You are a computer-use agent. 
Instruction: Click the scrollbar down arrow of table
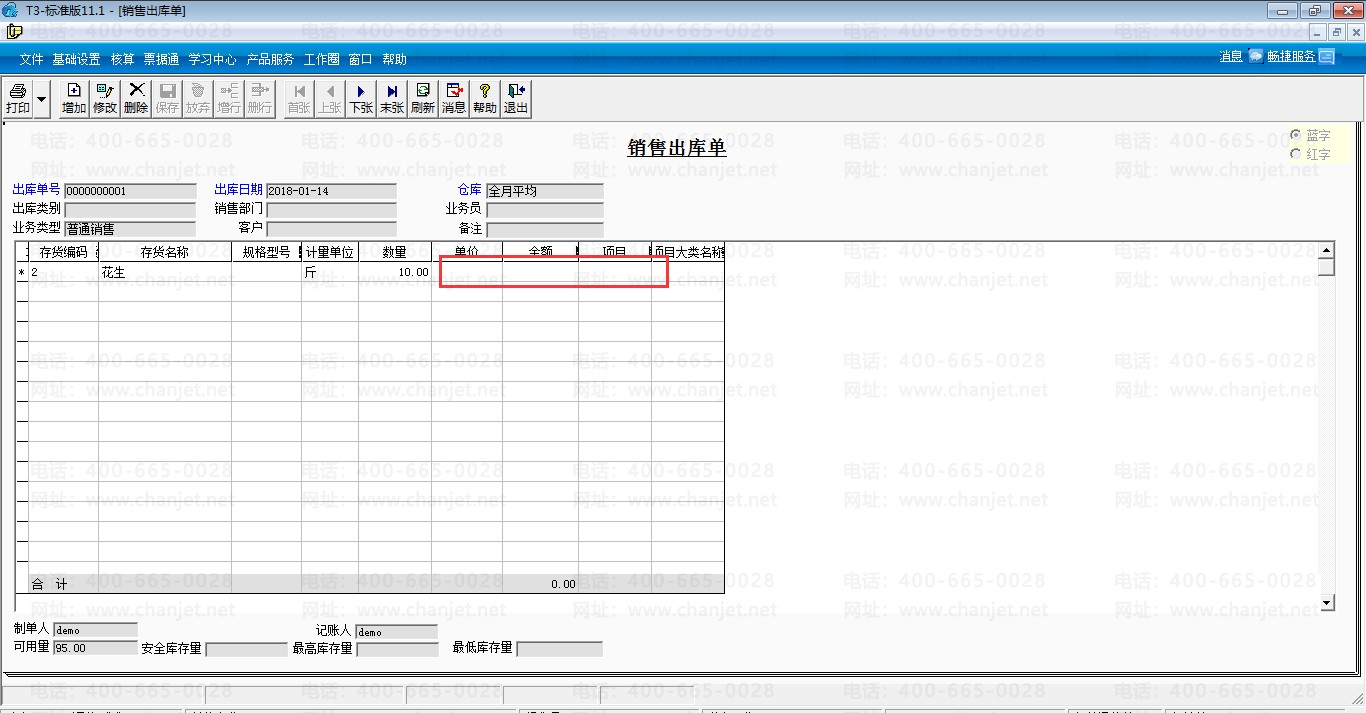click(x=1327, y=603)
